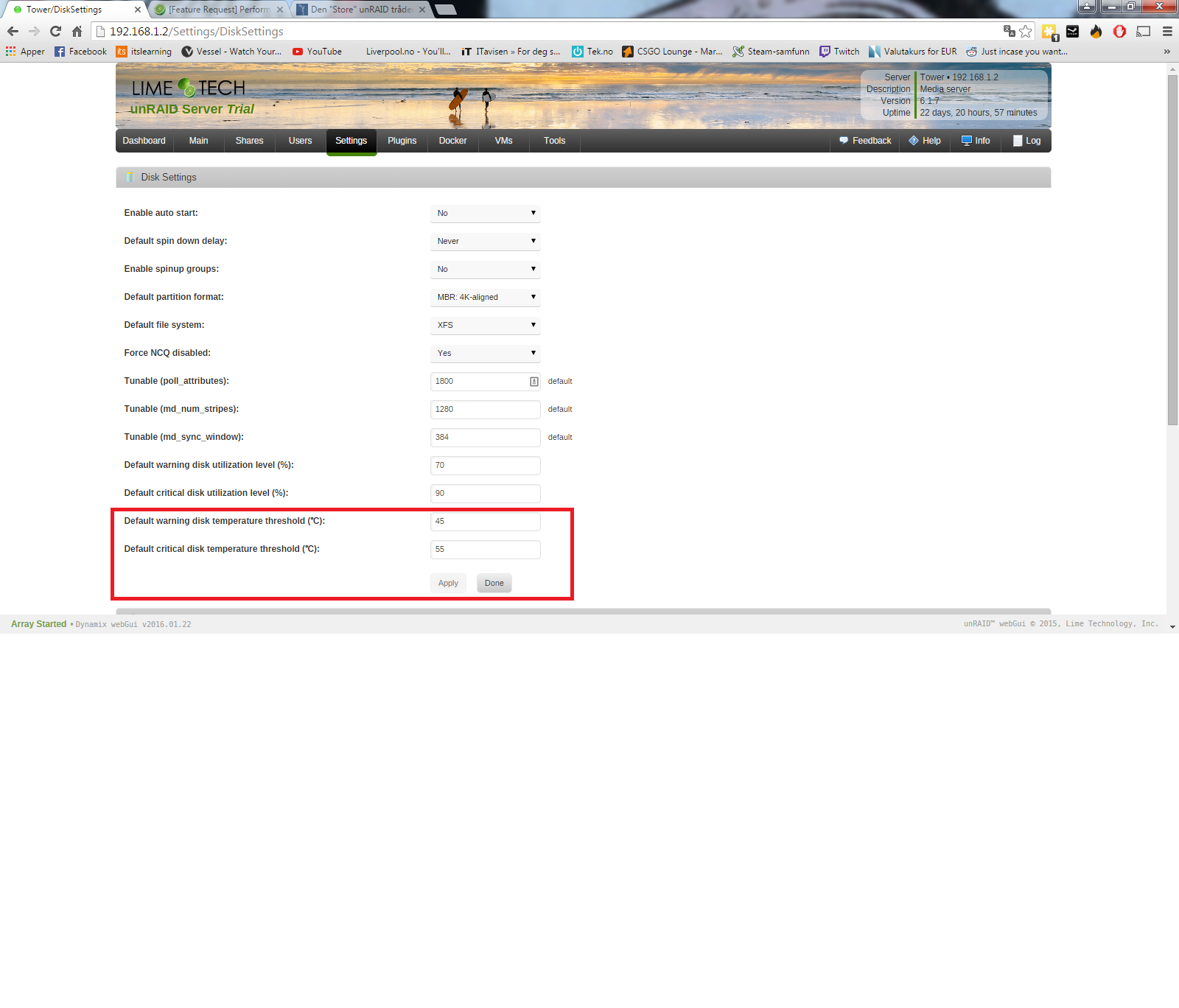Open the browser home page icon
This screenshot has width=1179, height=1008.
[77, 31]
